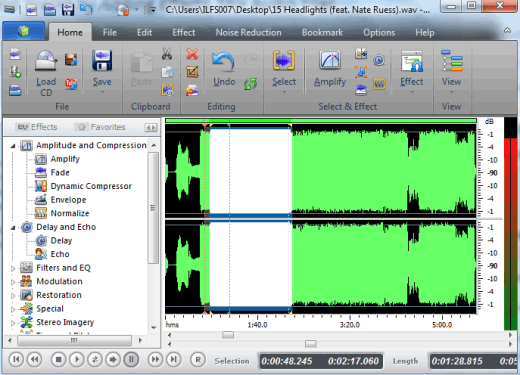
Task: Open the Noise Reduction tab
Action: [248, 33]
